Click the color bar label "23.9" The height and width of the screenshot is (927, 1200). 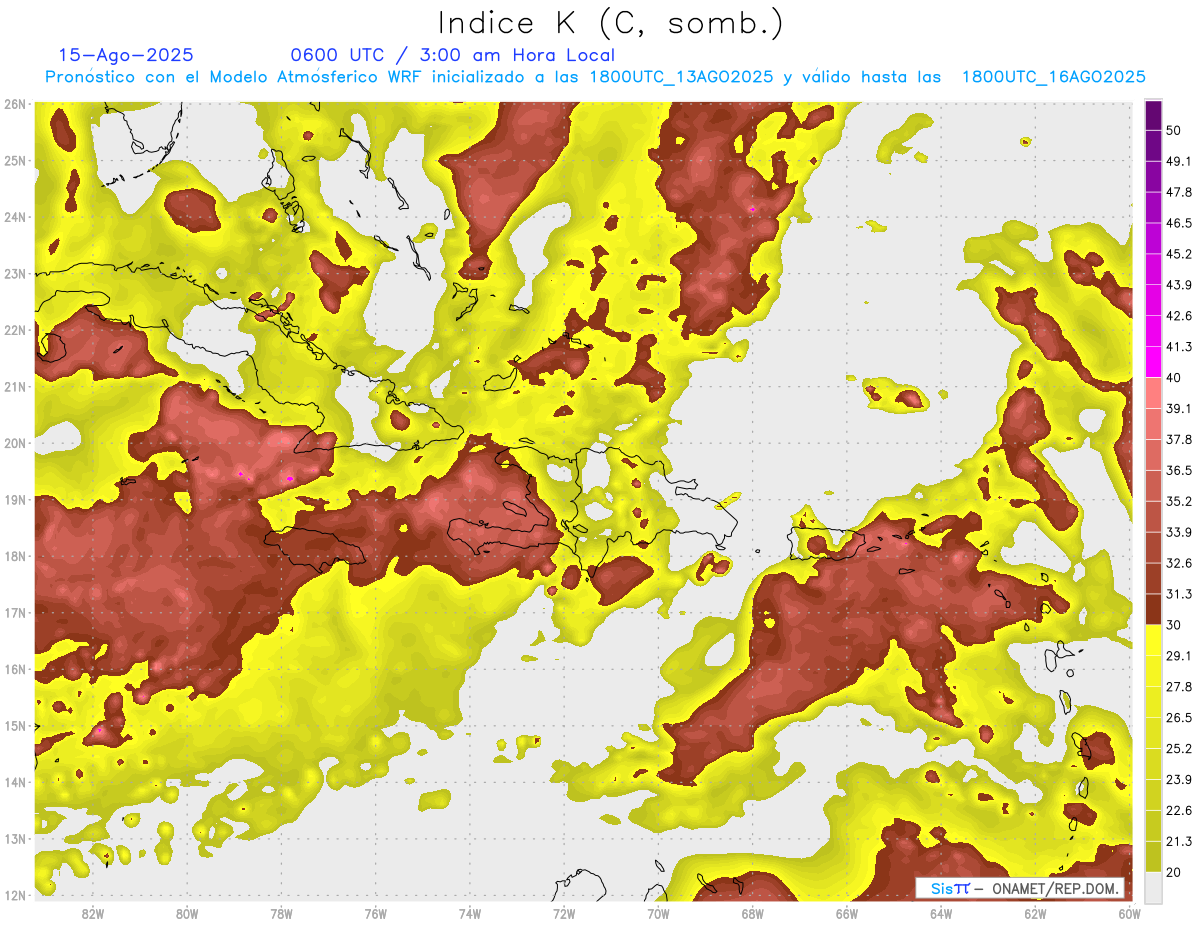[1179, 779]
